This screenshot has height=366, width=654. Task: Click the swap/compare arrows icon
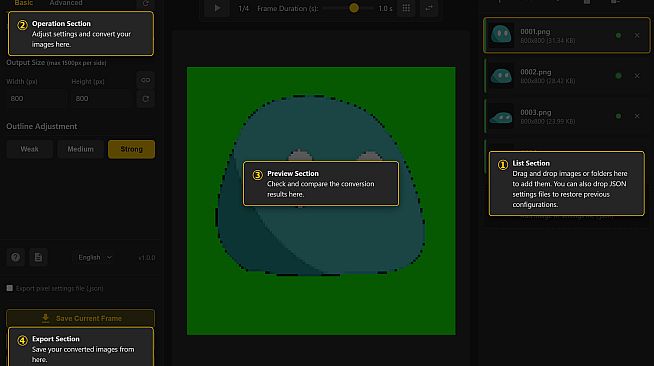point(429,8)
